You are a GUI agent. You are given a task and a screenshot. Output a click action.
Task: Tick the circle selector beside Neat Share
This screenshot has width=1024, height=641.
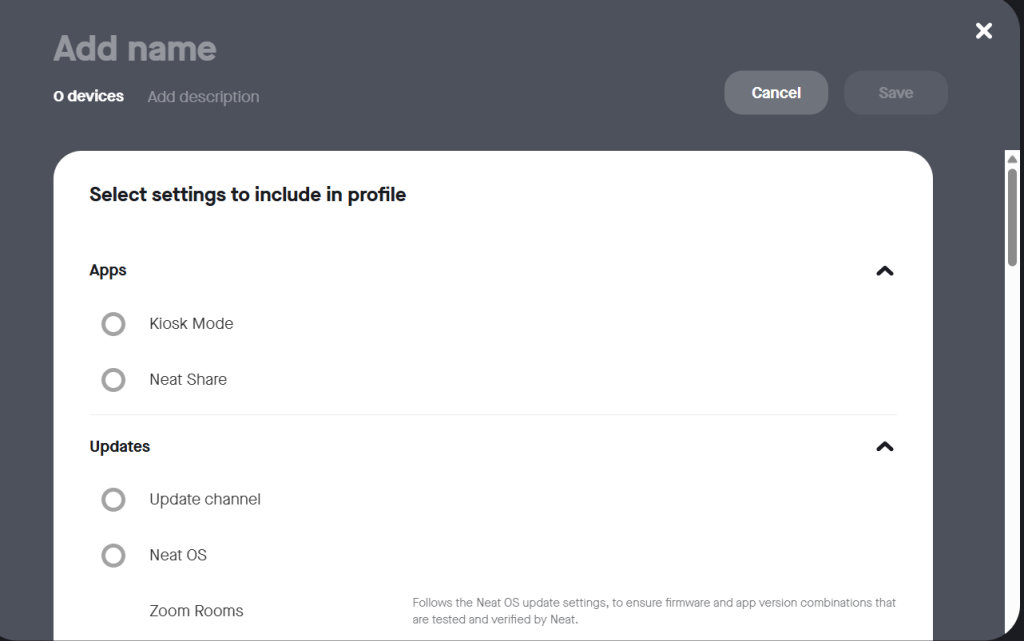click(x=114, y=380)
